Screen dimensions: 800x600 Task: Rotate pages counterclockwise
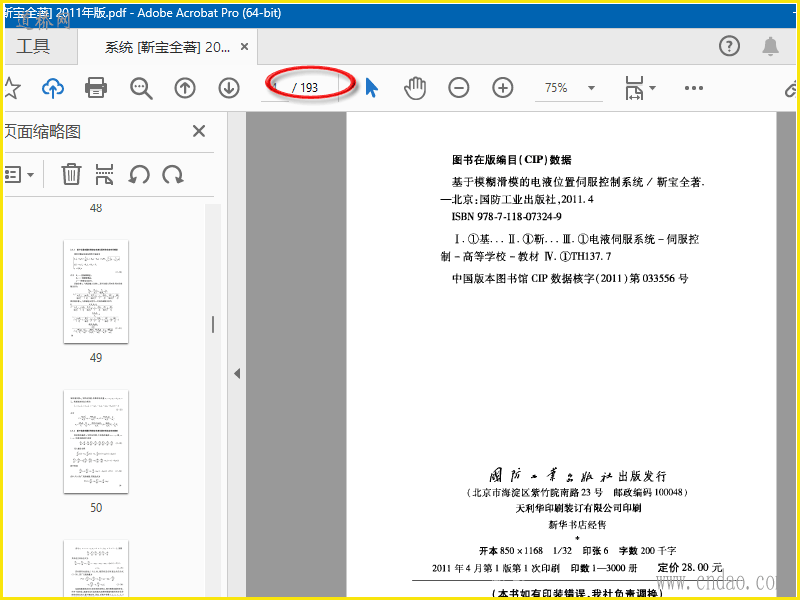point(139,174)
